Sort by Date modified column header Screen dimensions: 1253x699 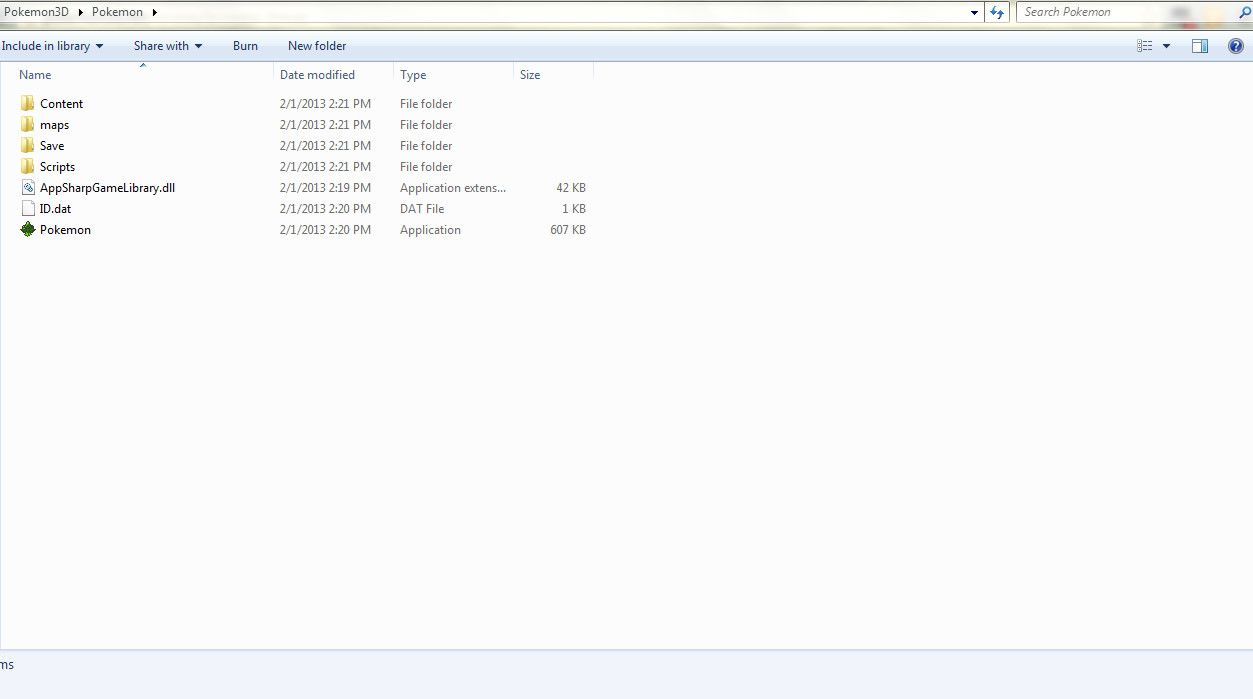click(317, 75)
